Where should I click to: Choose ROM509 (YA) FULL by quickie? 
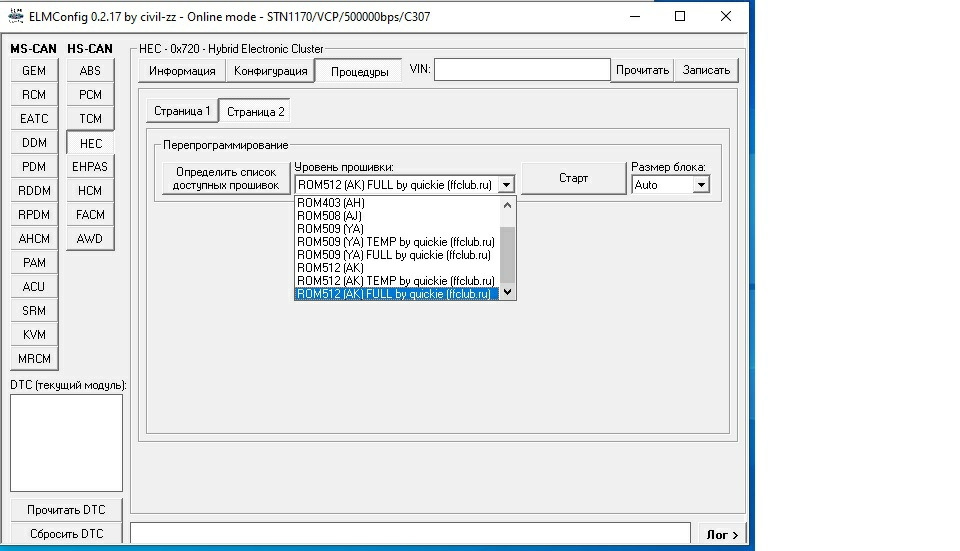(x=397, y=255)
